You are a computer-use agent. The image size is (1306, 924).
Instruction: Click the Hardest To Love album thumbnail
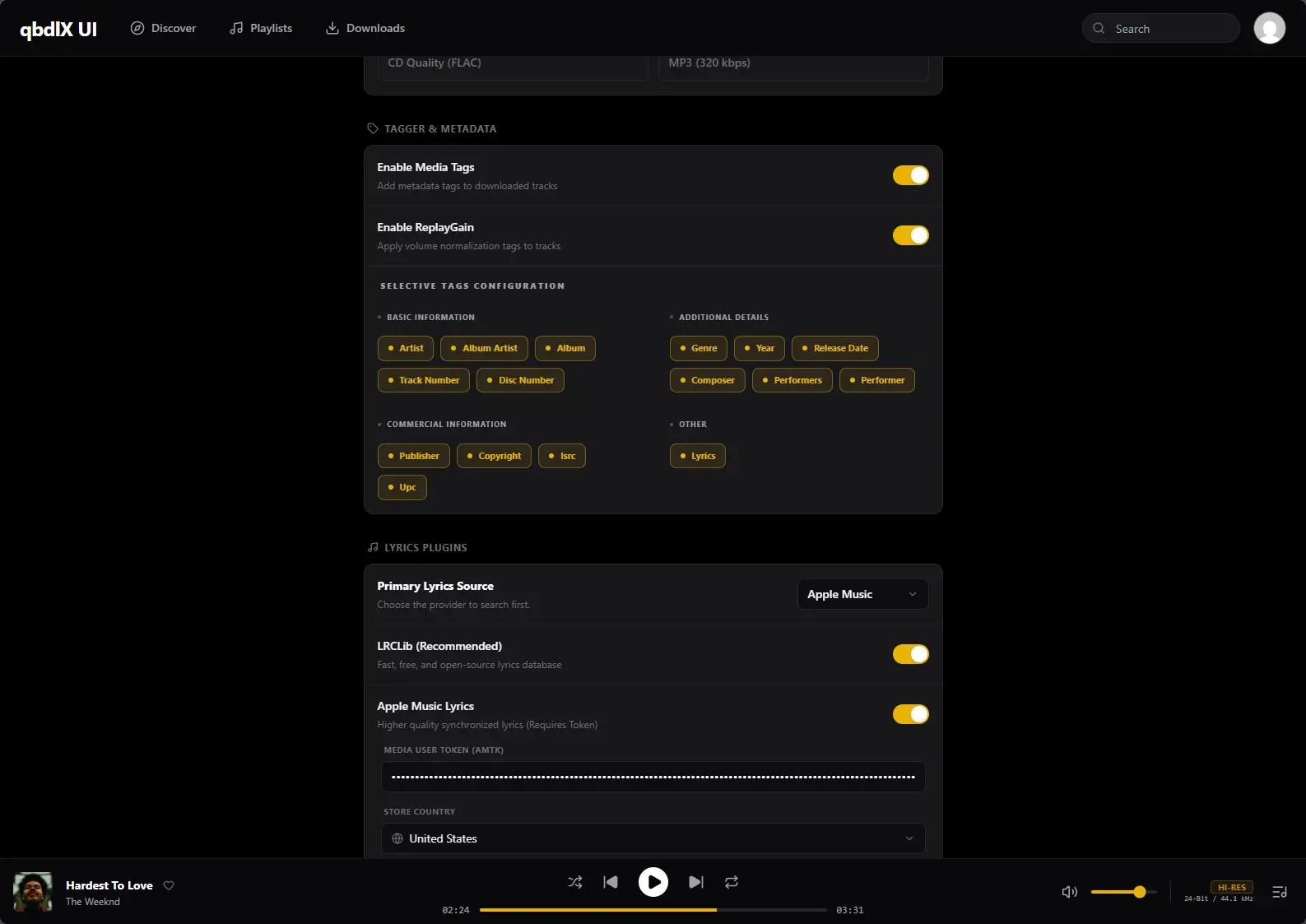point(33,892)
